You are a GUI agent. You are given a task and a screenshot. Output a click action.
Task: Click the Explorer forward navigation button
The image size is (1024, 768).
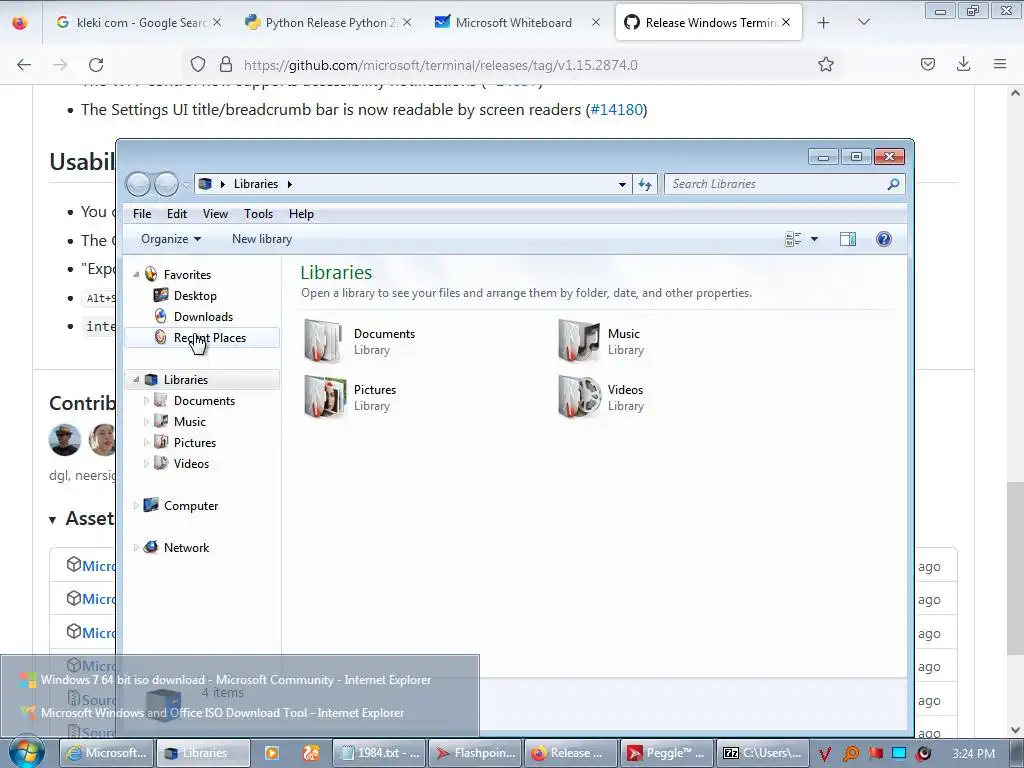point(166,184)
